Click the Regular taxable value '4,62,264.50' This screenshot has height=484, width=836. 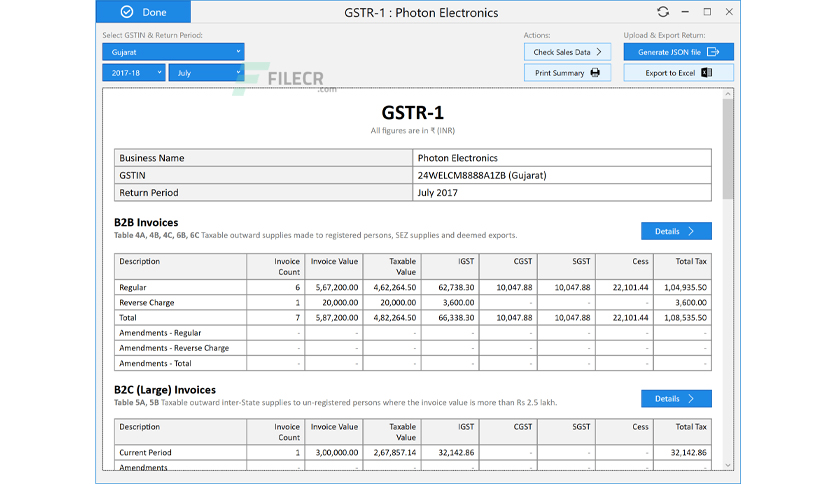coord(395,287)
